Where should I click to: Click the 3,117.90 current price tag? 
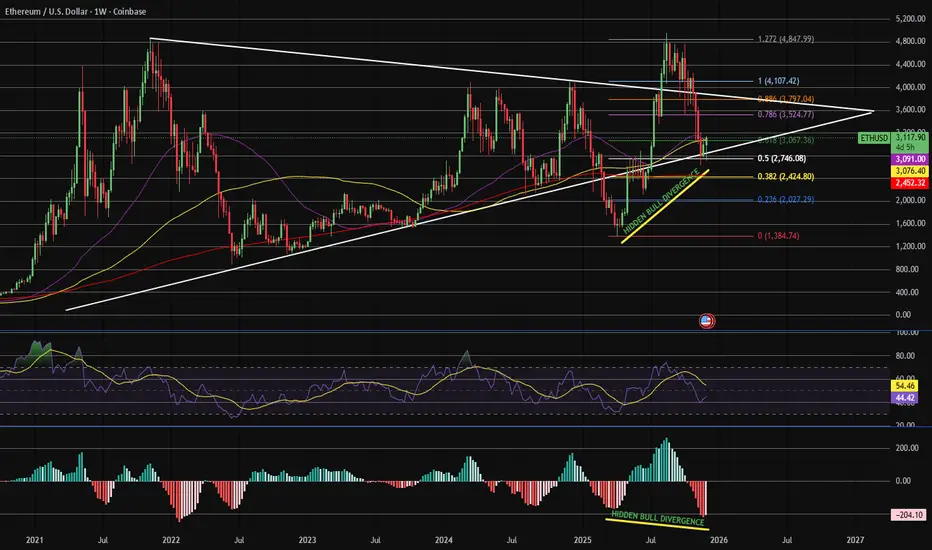(x=909, y=137)
